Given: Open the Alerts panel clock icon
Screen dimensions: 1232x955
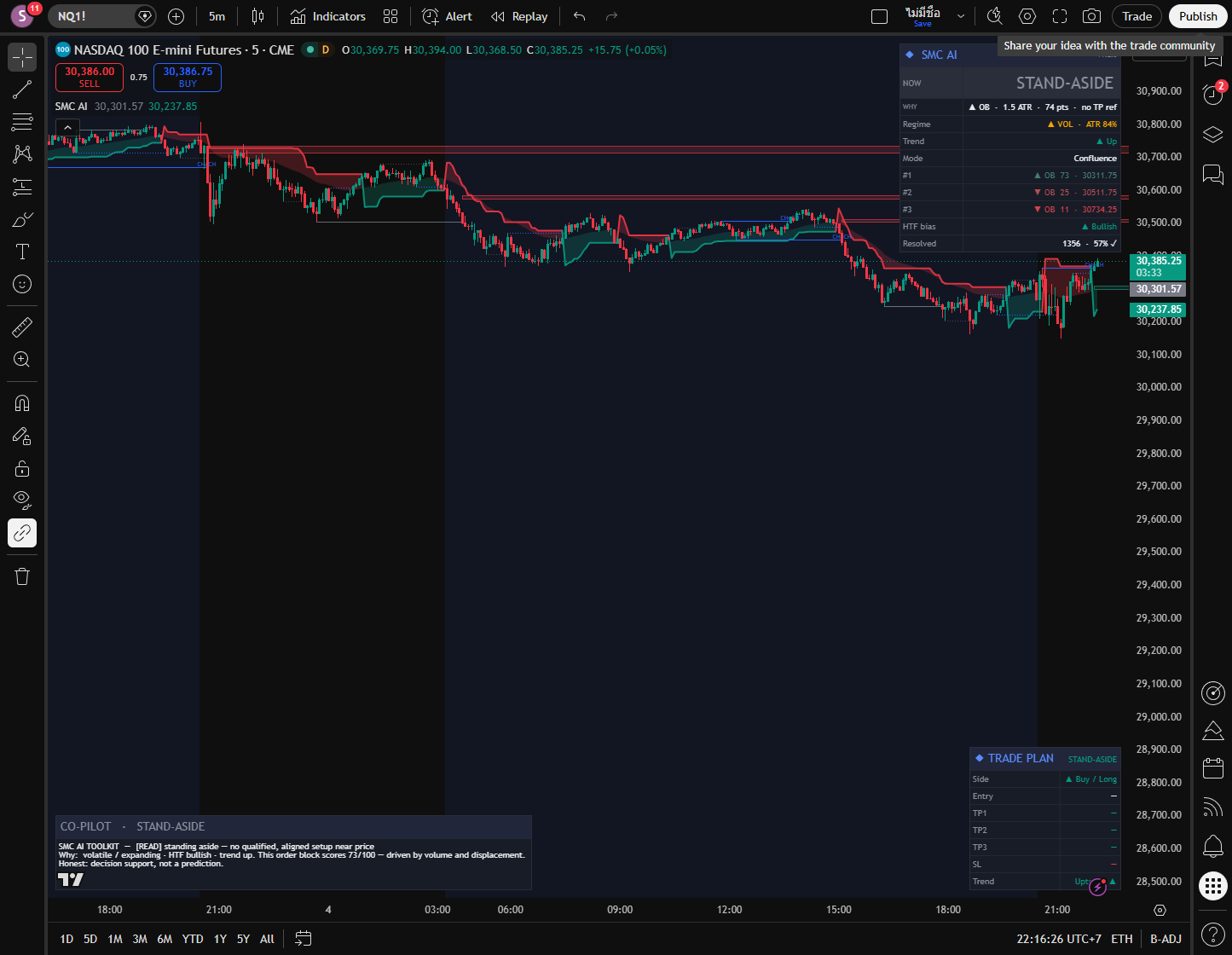Looking at the screenshot, I should [x=1212, y=95].
